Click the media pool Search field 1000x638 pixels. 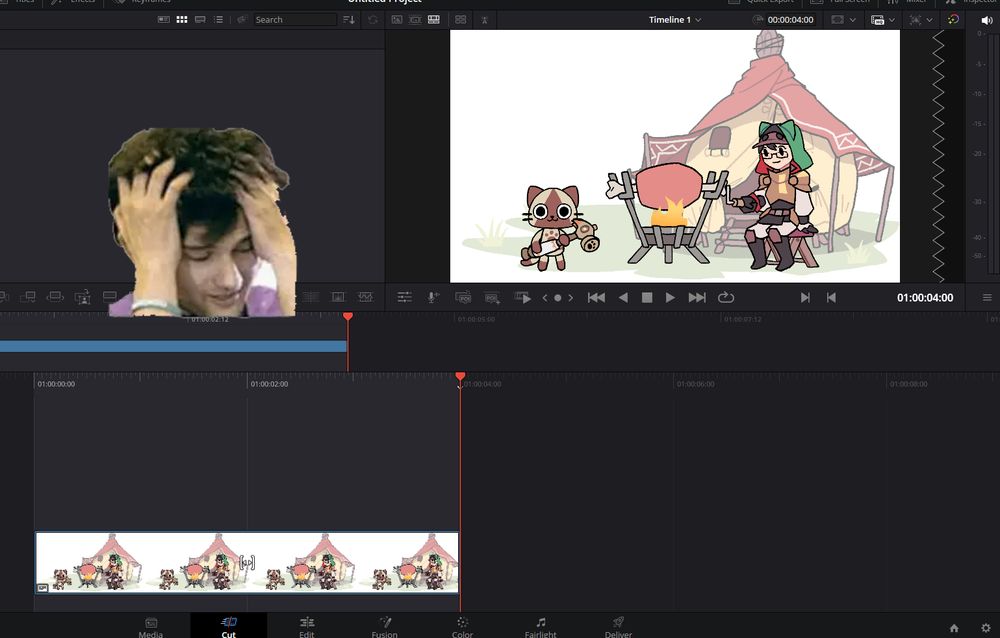coord(295,20)
